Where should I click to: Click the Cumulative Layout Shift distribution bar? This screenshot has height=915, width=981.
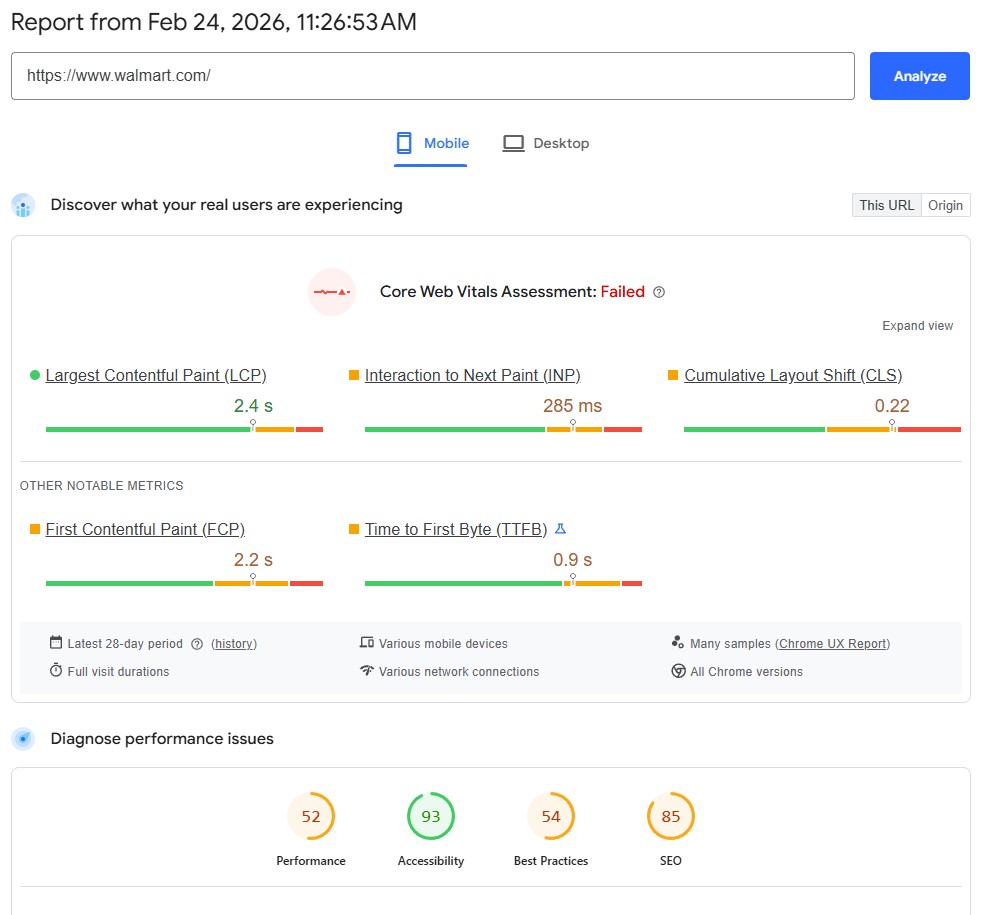pyautogui.click(x=822, y=429)
